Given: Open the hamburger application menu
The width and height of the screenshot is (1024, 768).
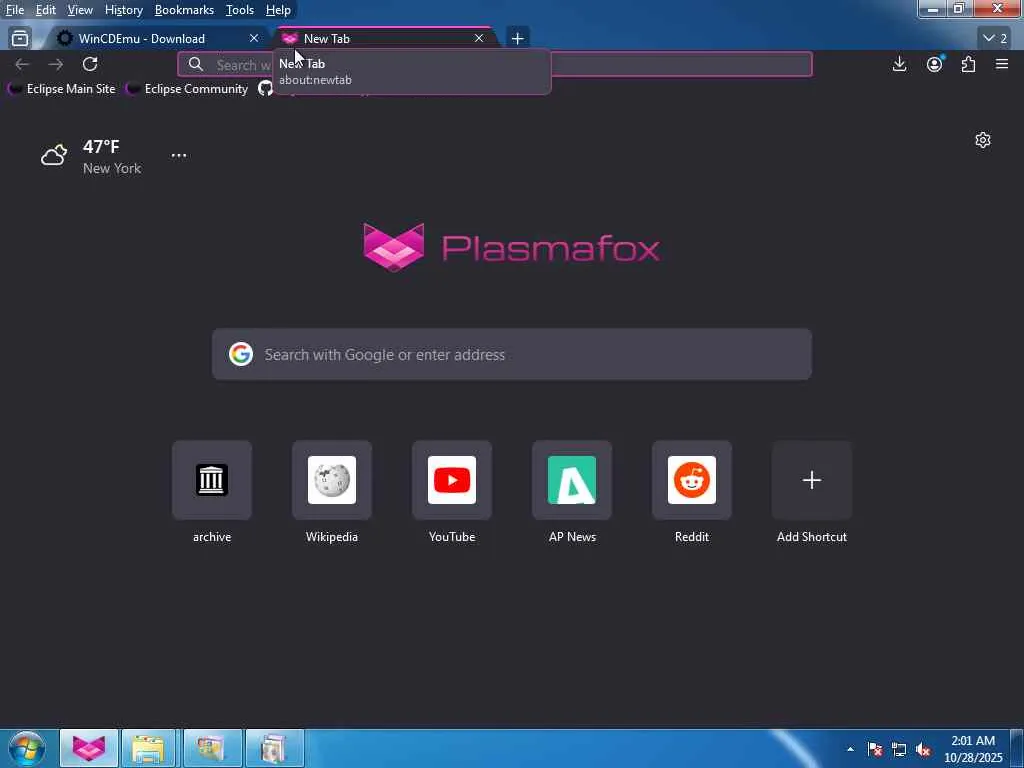Looking at the screenshot, I should 1002,64.
